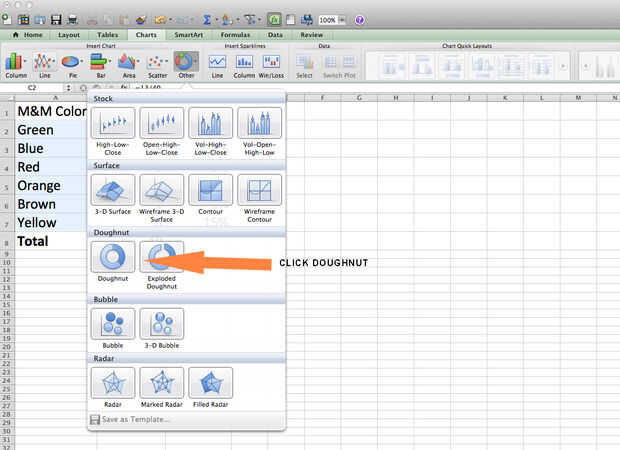
Task: Click the Undo arrow icon
Action: [x=160, y=19]
